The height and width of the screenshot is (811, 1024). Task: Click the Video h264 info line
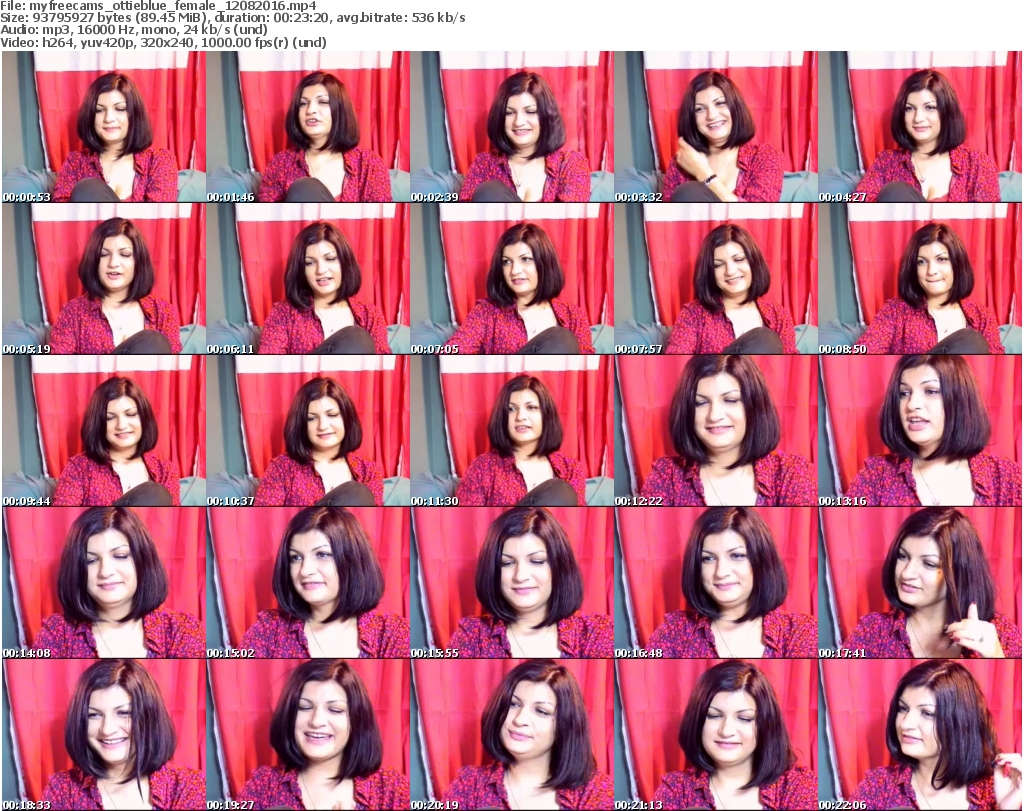pyautogui.click(x=163, y=42)
